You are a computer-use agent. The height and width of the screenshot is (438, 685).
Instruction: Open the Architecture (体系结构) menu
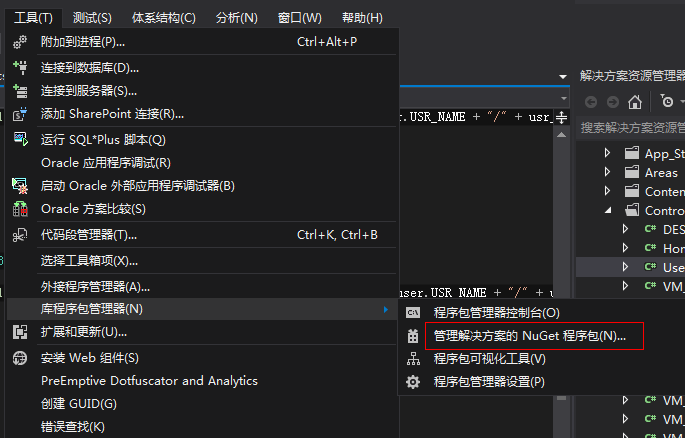(x=164, y=18)
